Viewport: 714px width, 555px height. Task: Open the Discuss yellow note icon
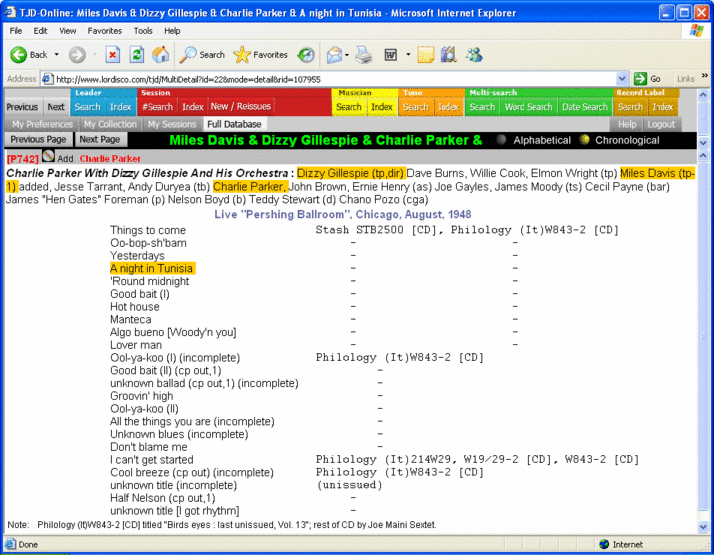425,55
